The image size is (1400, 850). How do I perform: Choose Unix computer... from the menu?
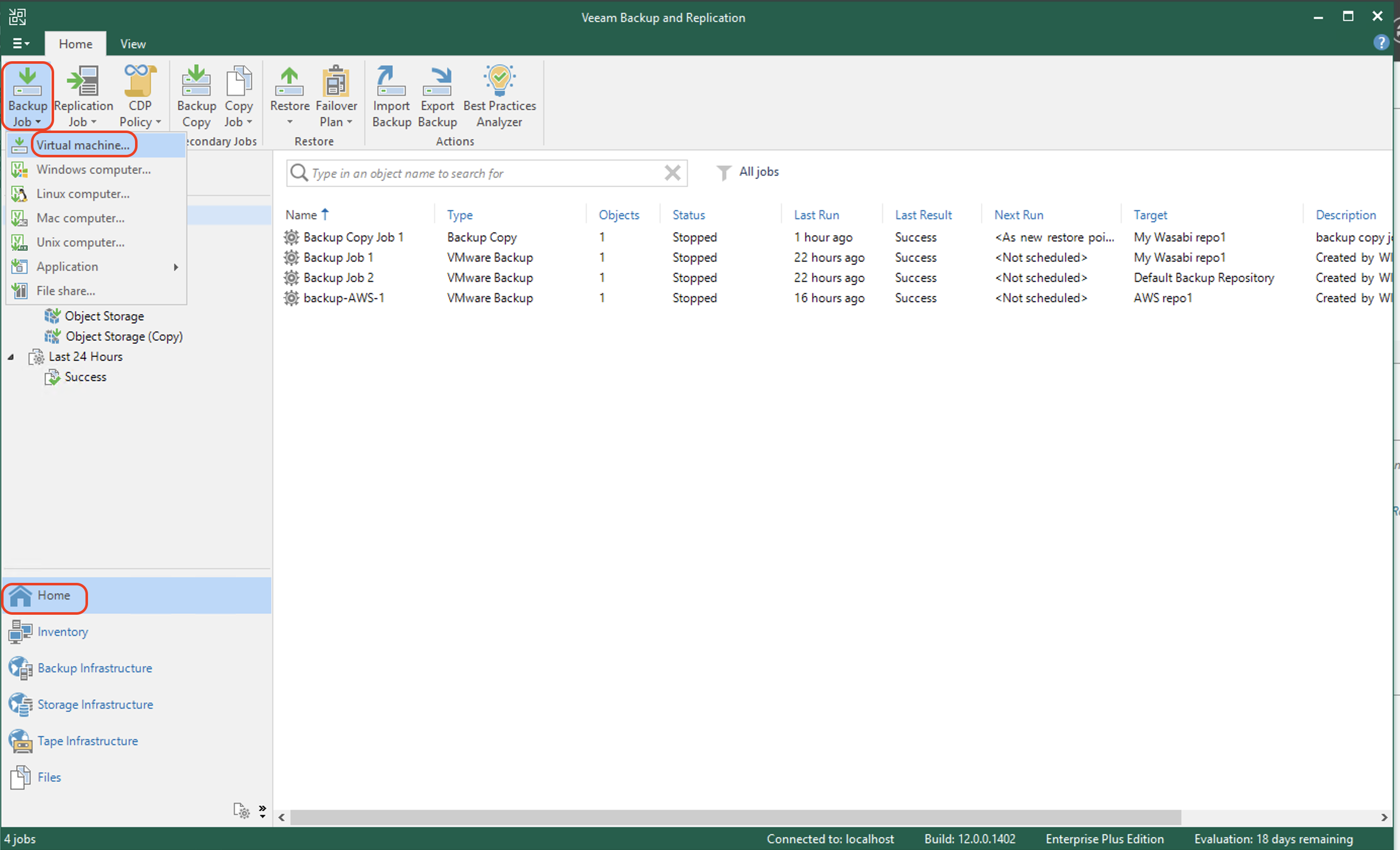click(x=97, y=242)
